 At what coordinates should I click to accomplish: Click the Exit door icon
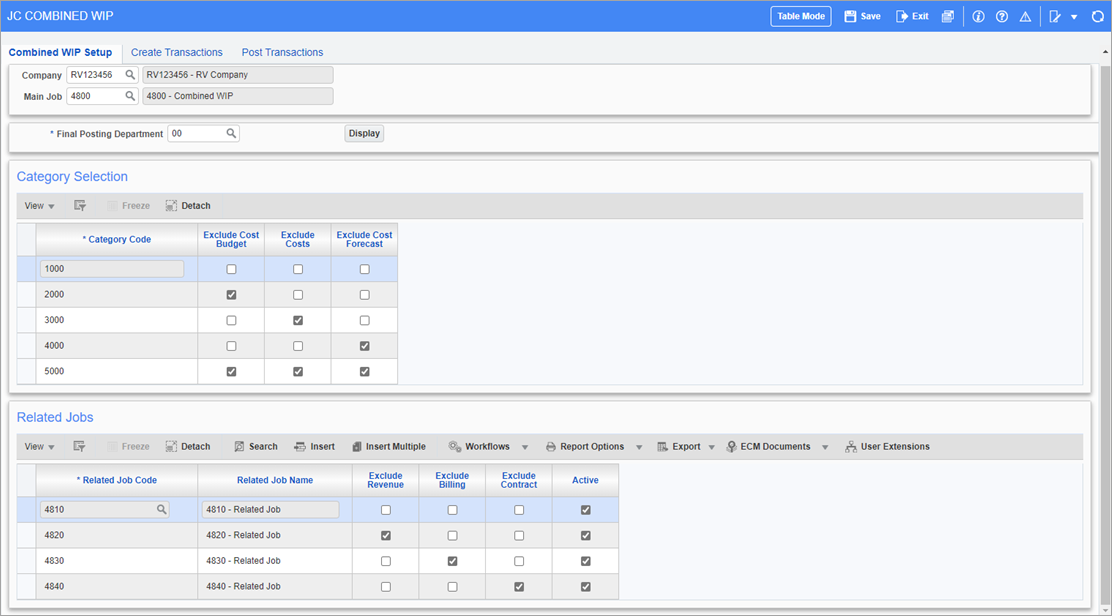click(x=901, y=16)
